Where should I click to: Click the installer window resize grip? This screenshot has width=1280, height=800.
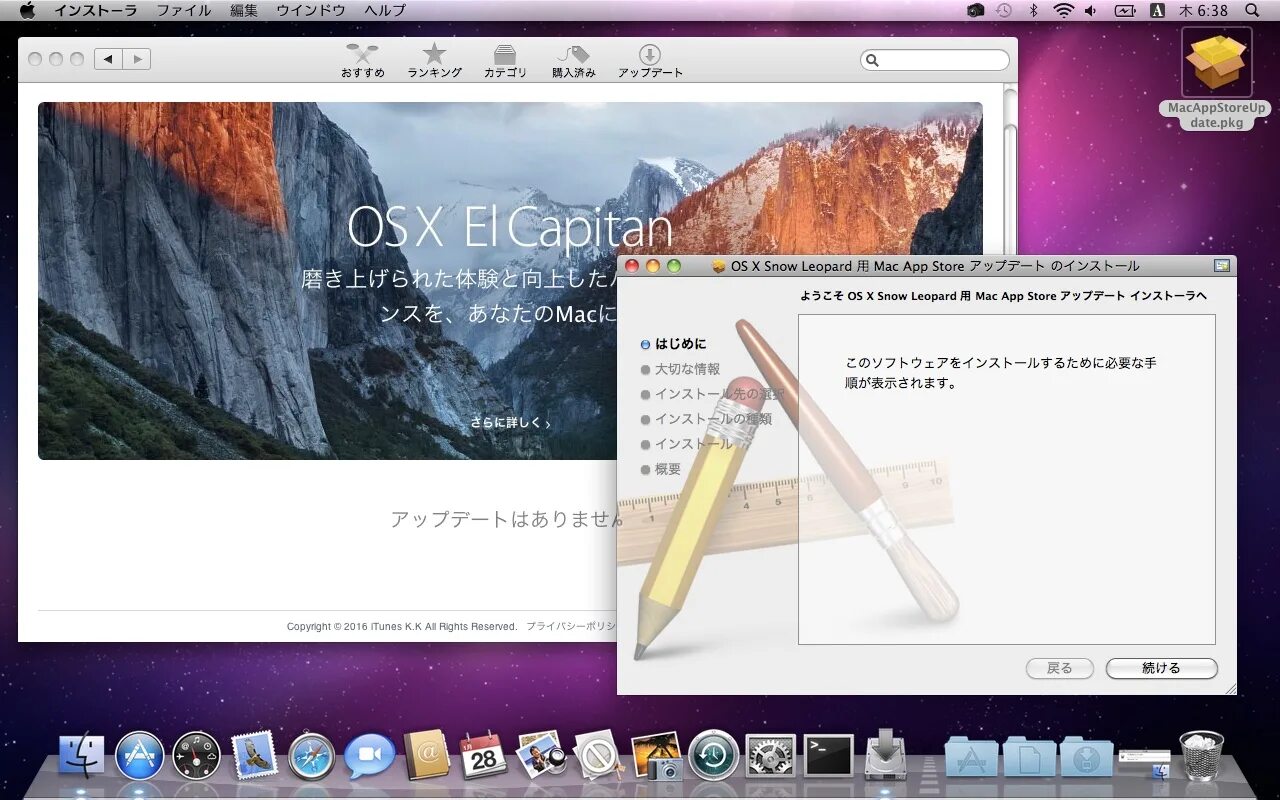pyautogui.click(x=1230, y=688)
